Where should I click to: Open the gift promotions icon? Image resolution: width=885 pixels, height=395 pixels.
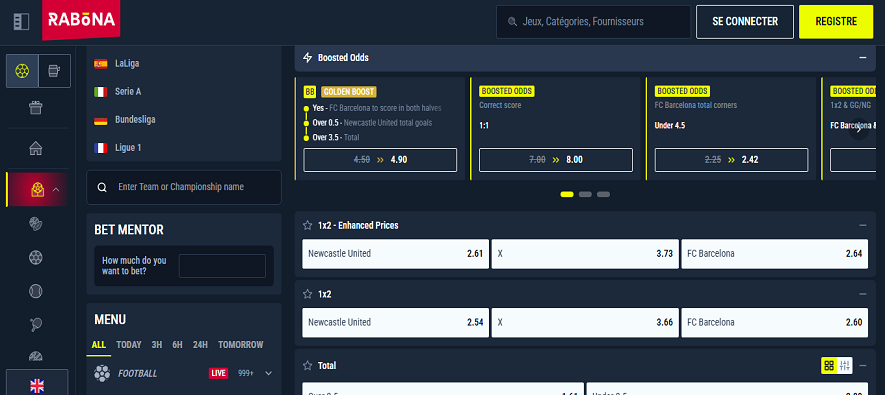36,107
